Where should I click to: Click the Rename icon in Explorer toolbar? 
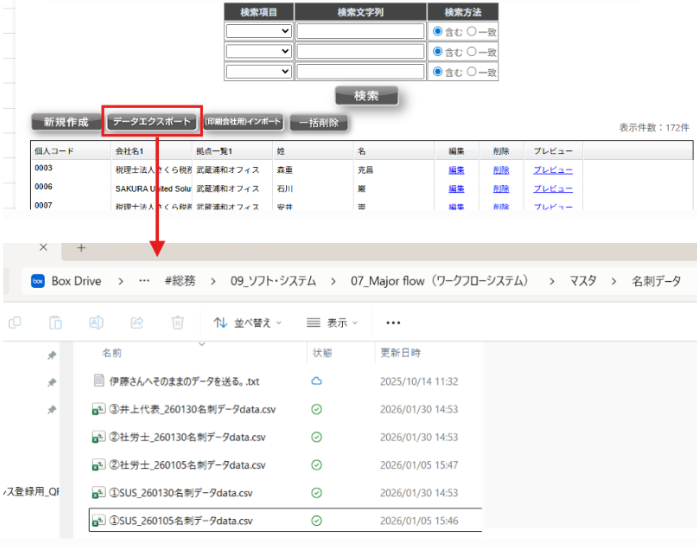(x=97, y=323)
